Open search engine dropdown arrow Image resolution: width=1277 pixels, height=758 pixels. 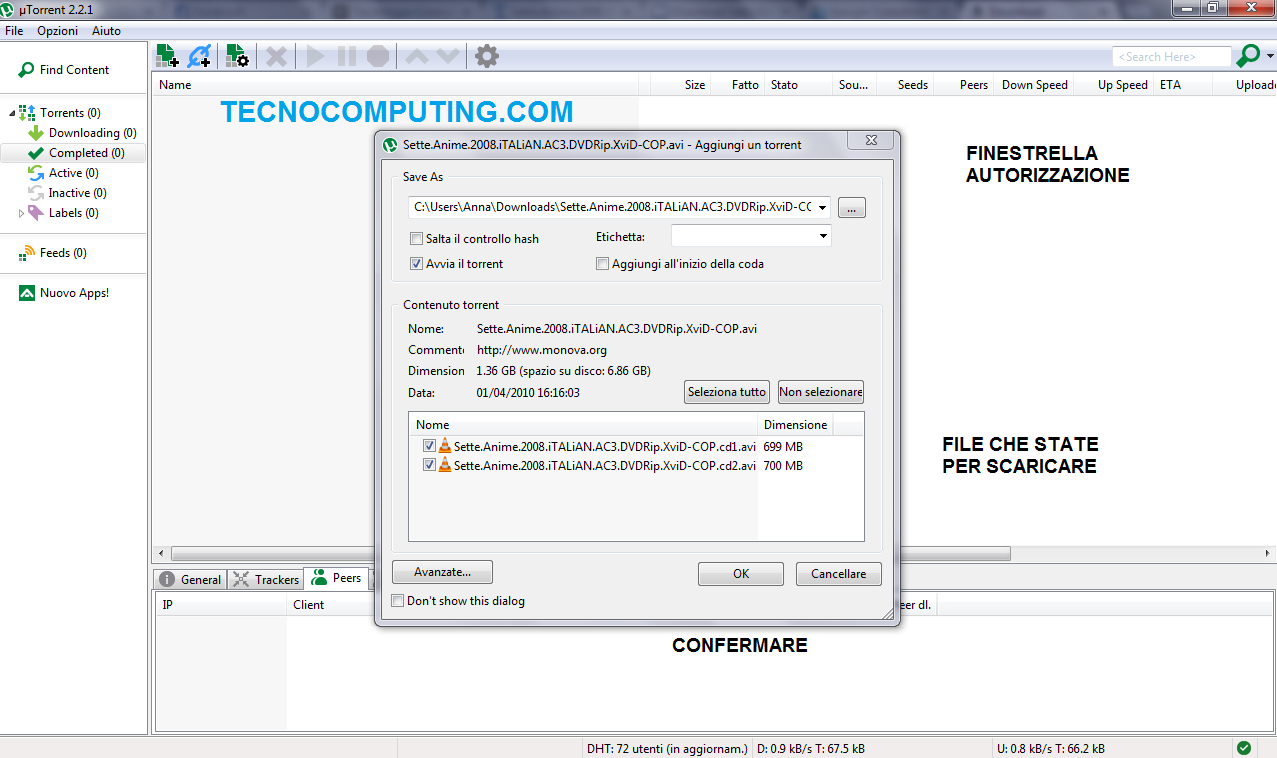tap(1270, 56)
